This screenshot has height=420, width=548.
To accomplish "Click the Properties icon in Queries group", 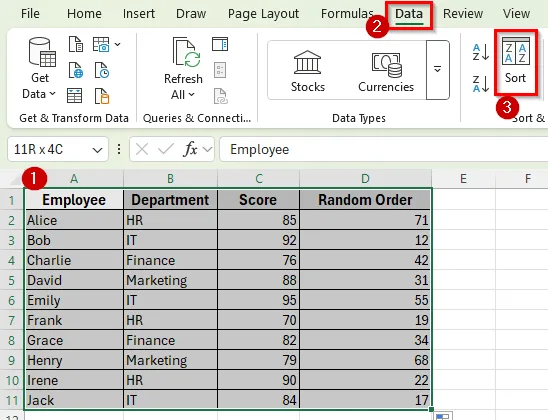I will pos(220,70).
